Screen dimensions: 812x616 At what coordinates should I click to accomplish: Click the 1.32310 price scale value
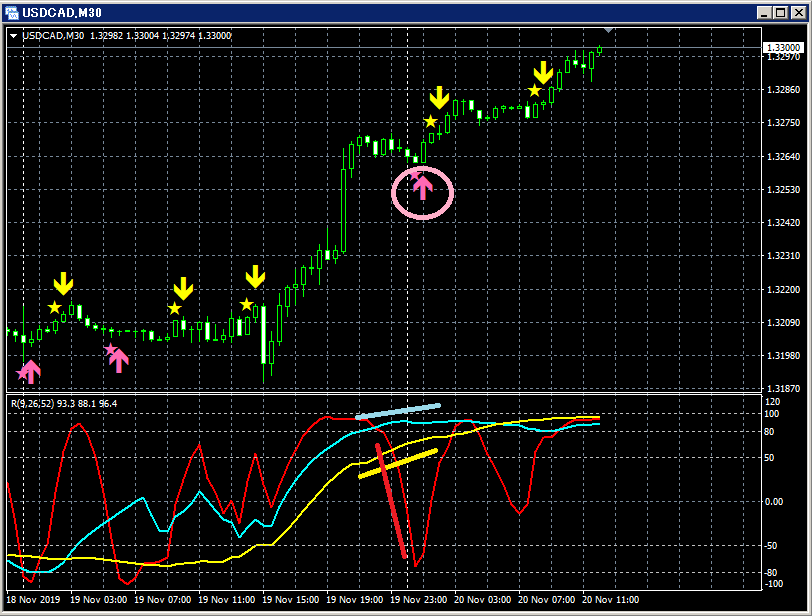[783, 256]
